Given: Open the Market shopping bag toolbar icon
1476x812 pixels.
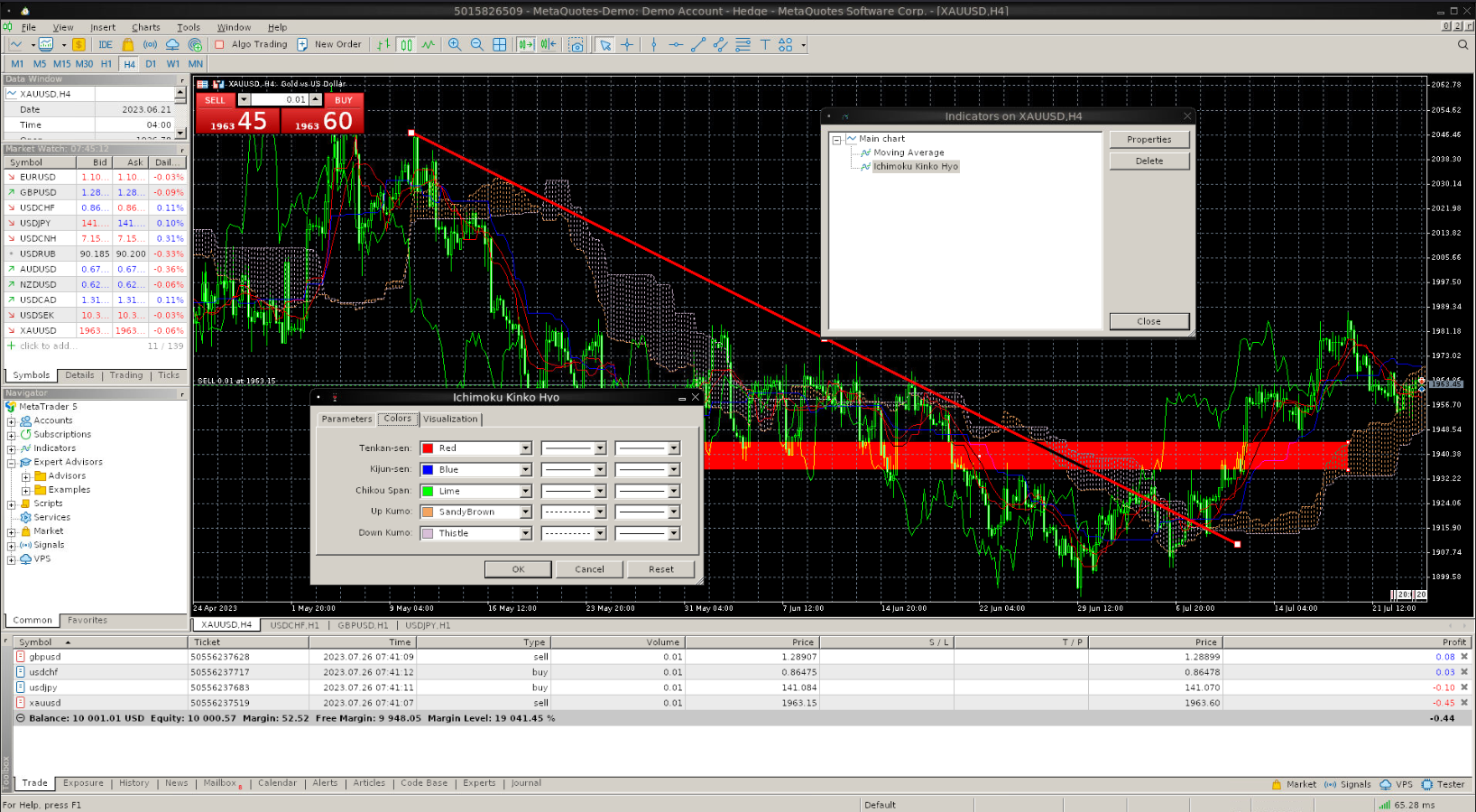Looking at the screenshot, I should coord(128,44).
